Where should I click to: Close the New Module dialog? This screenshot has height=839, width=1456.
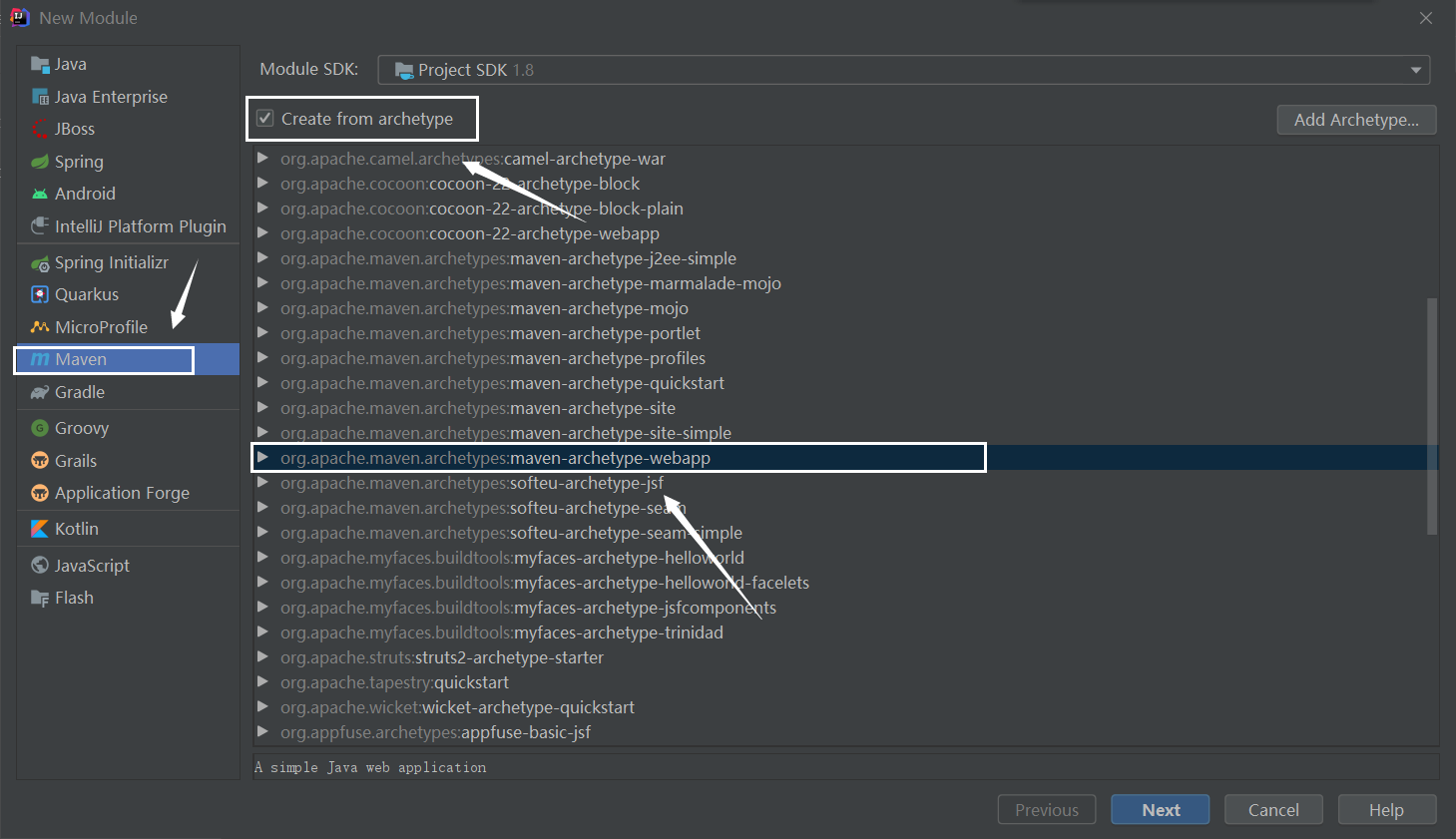(1426, 18)
